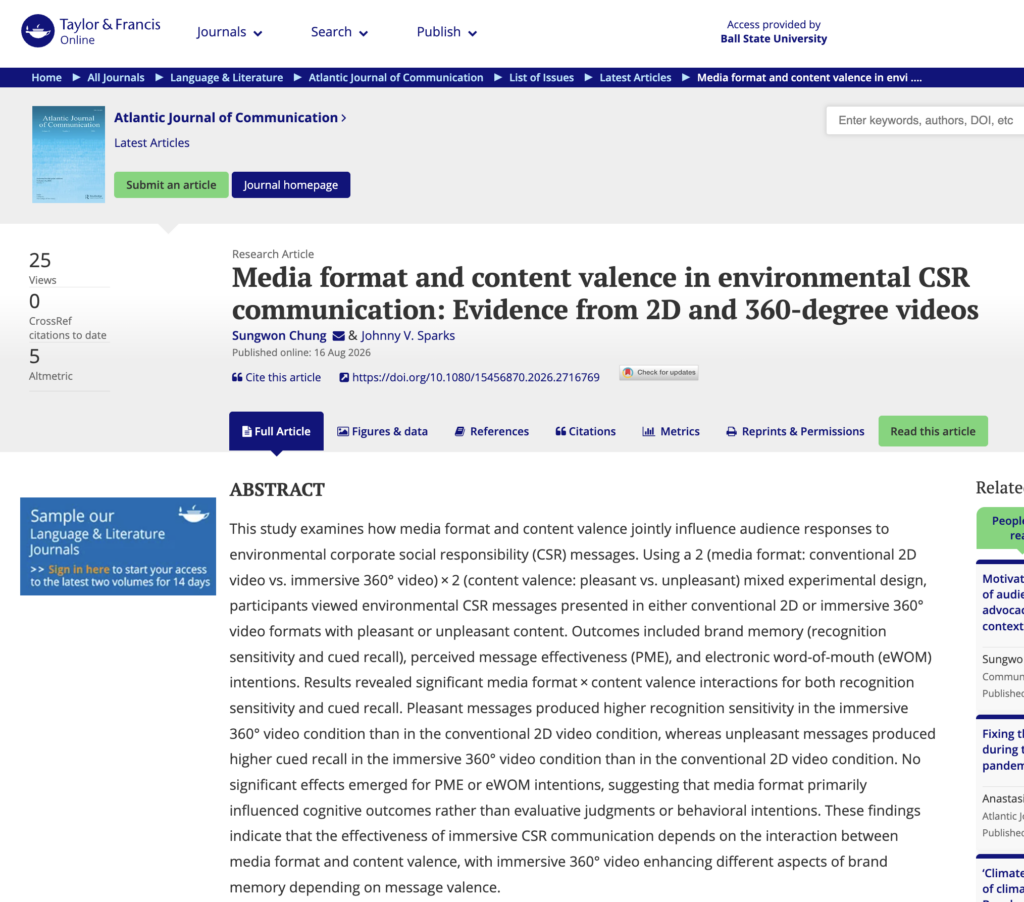
Task: Expand the Journals dropdown menu
Action: click(x=229, y=32)
